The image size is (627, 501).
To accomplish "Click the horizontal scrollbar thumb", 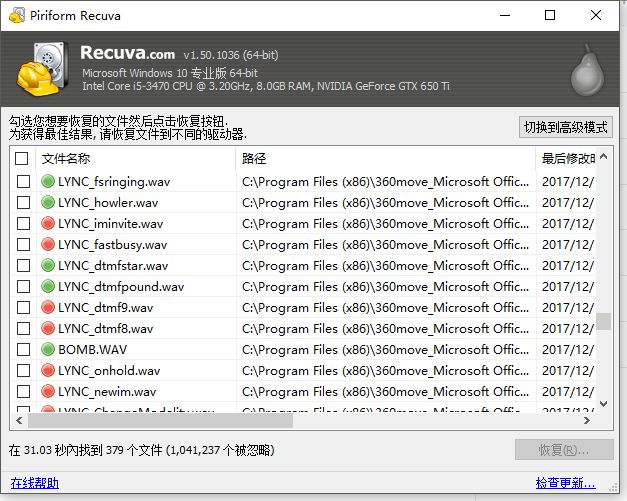I will pos(160,420).
